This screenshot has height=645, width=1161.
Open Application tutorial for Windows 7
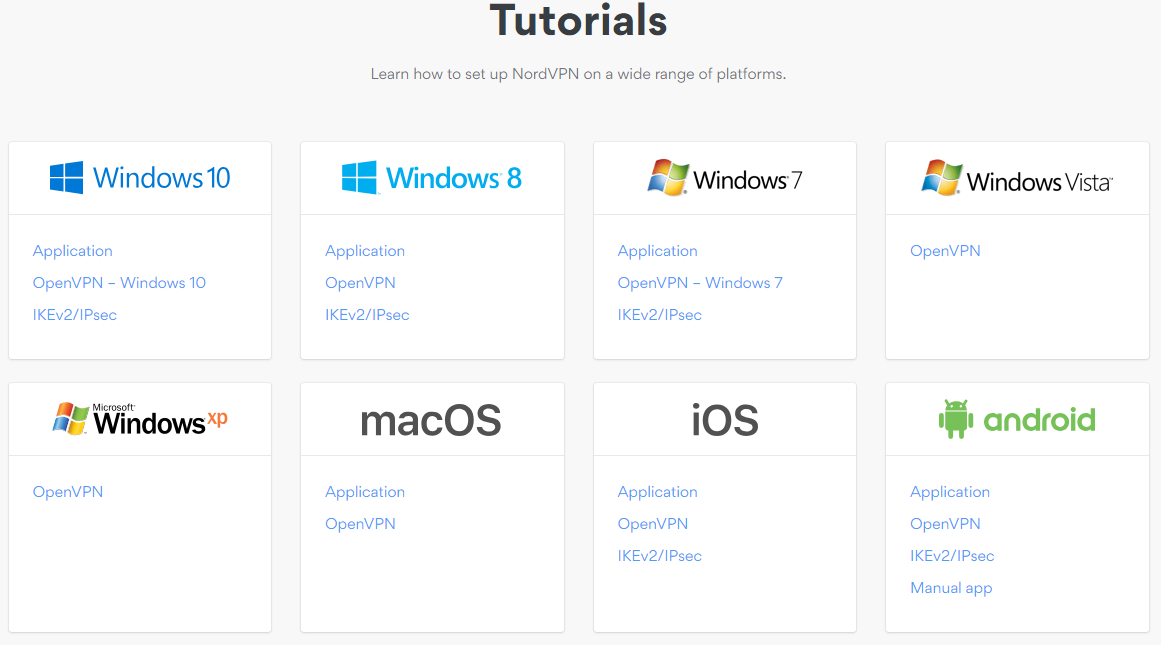[x=658, y=251]
